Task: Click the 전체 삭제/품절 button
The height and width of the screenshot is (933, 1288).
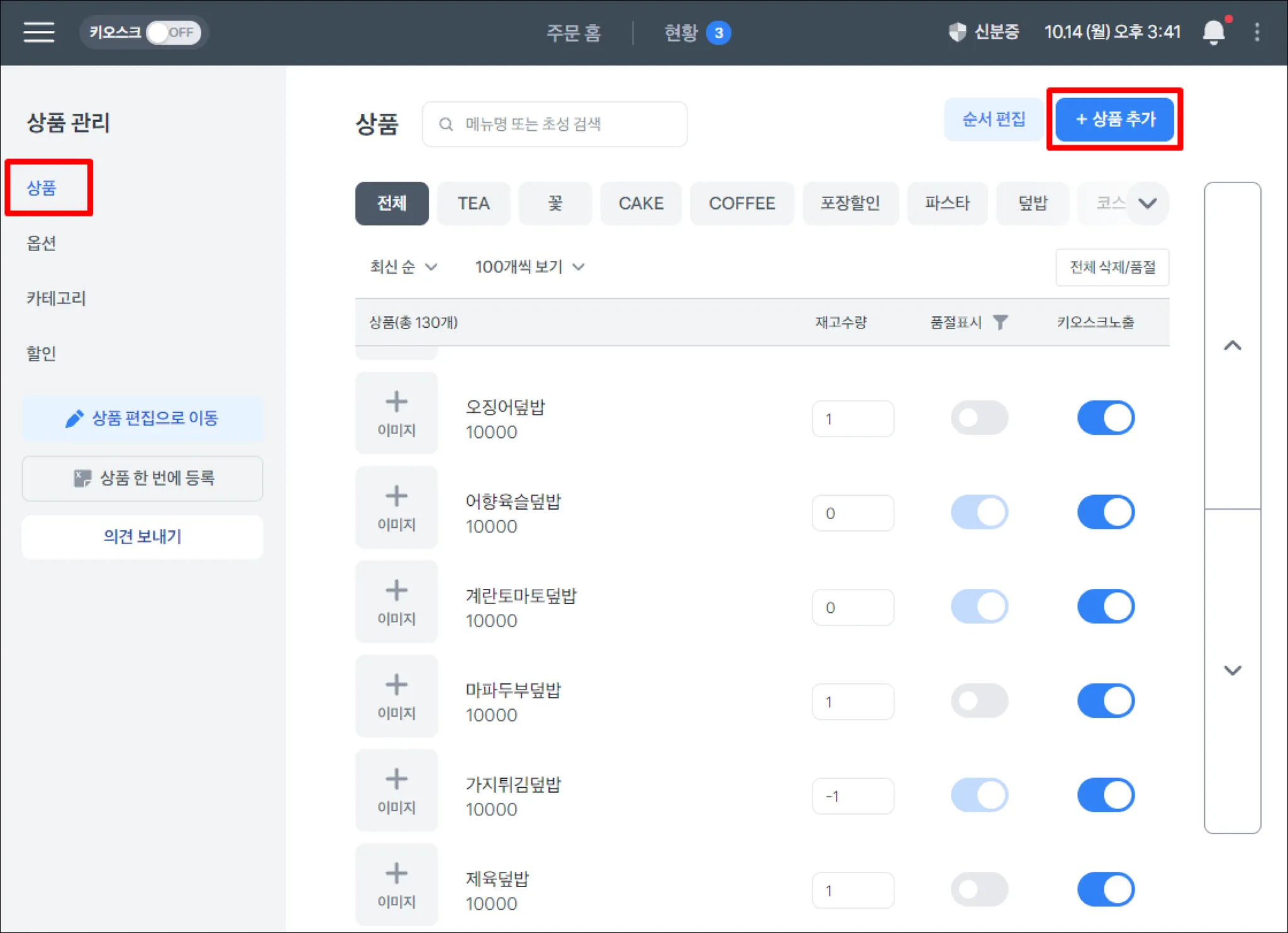Action: 1111,267
